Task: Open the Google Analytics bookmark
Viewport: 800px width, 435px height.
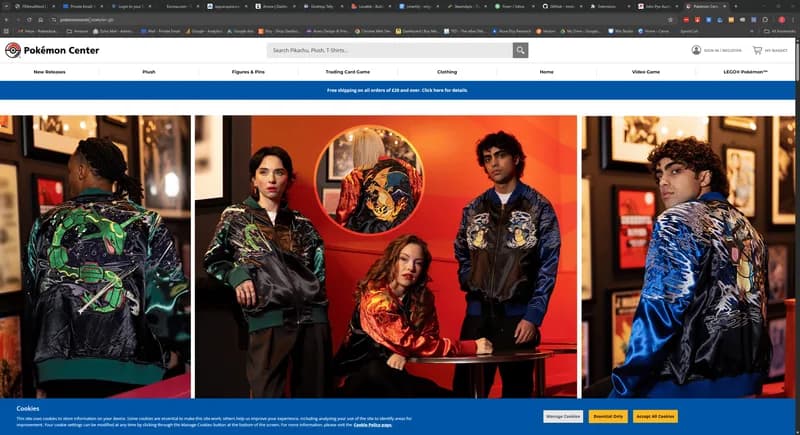Action: (204, 31)
